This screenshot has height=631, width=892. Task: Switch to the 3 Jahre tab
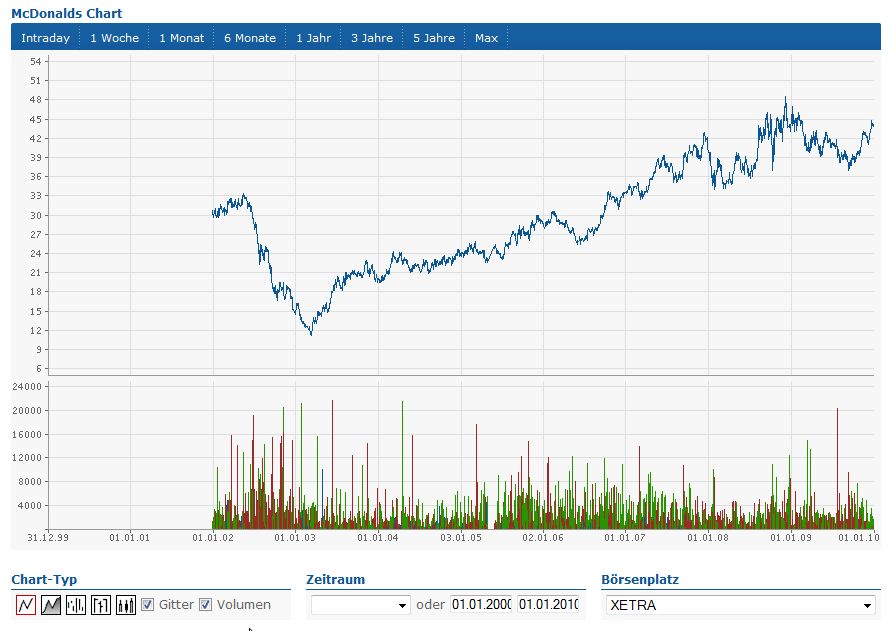point(371,38)
